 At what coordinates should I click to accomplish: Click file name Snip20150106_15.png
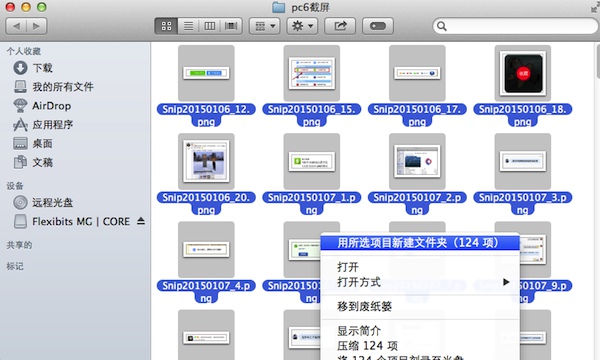pos(312,115)
